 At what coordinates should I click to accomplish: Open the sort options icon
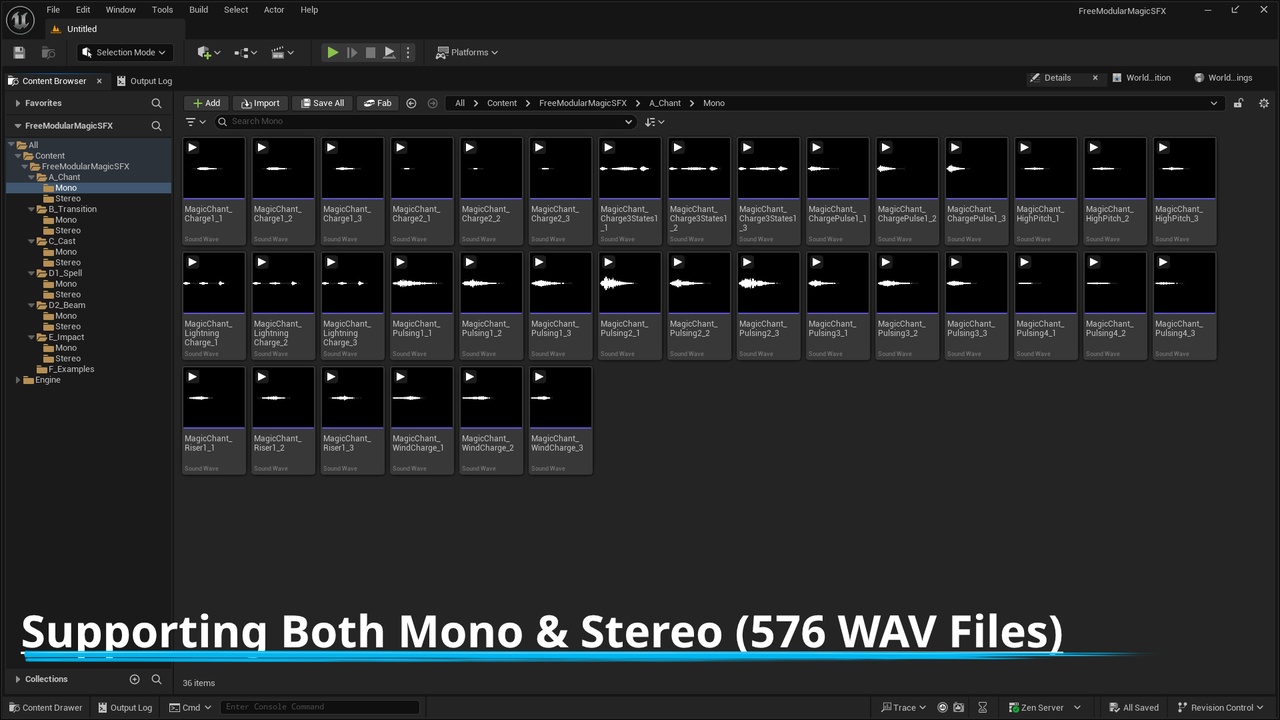coord(655,121)
